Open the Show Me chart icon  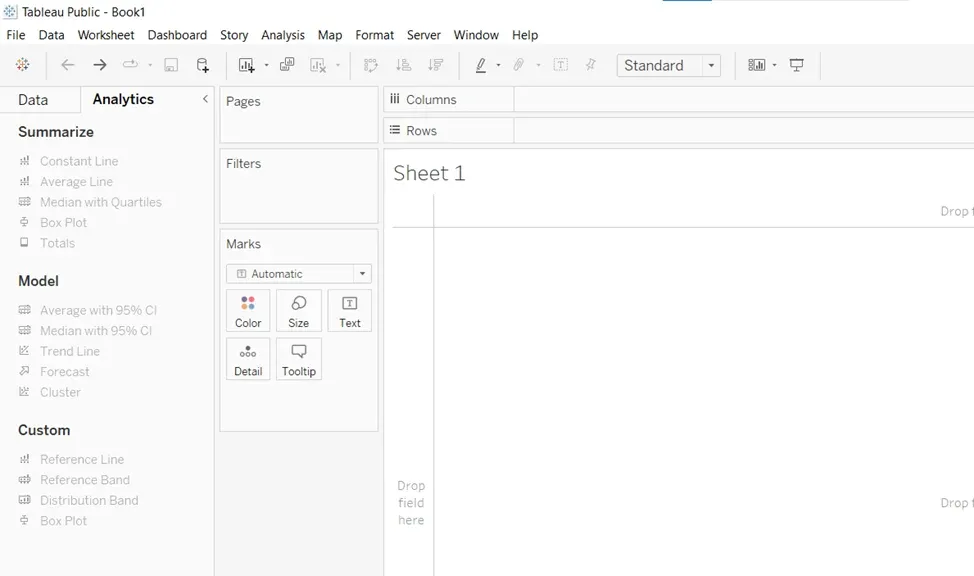(x=756, y=65)
